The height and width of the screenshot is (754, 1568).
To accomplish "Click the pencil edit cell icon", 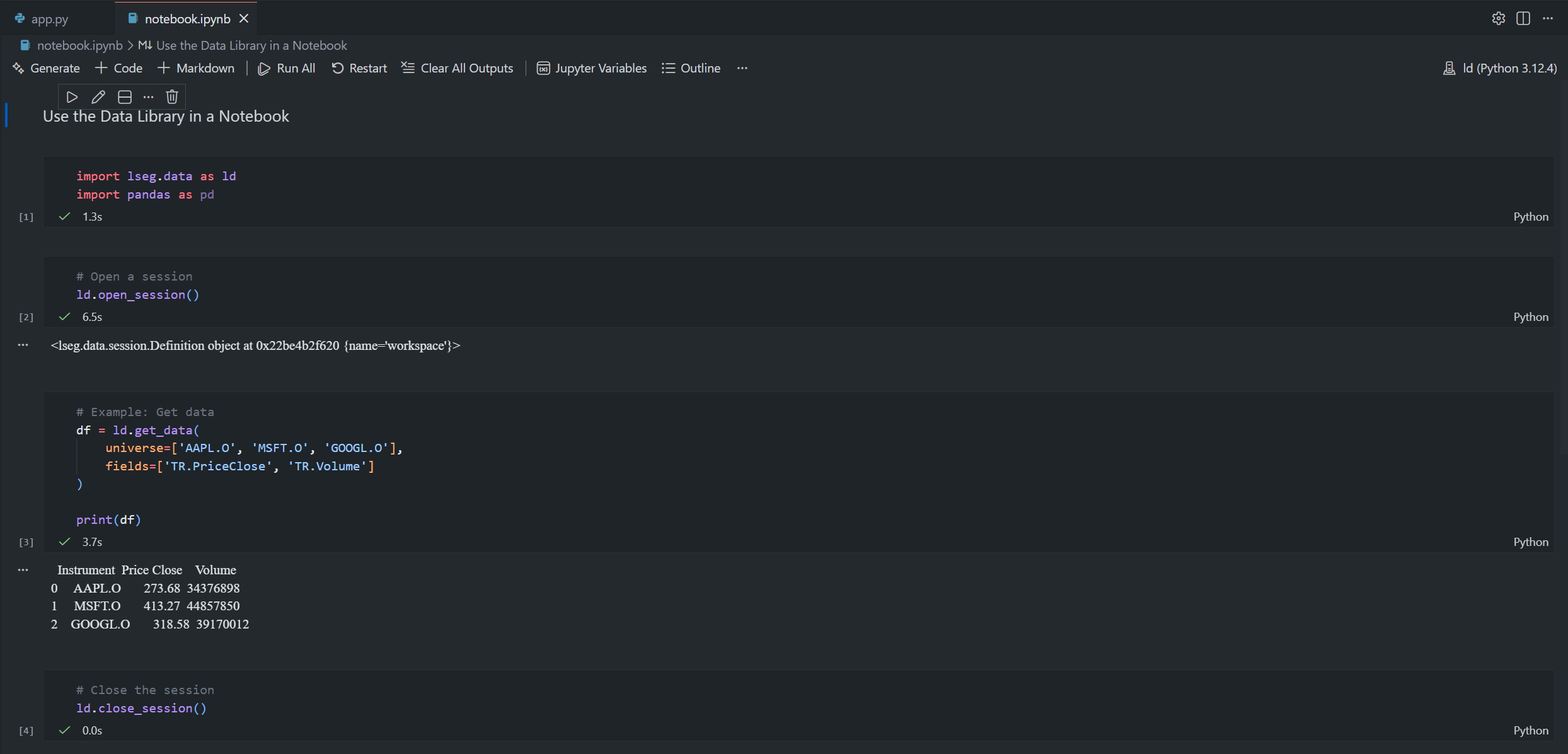I will [x=98, y=97].
